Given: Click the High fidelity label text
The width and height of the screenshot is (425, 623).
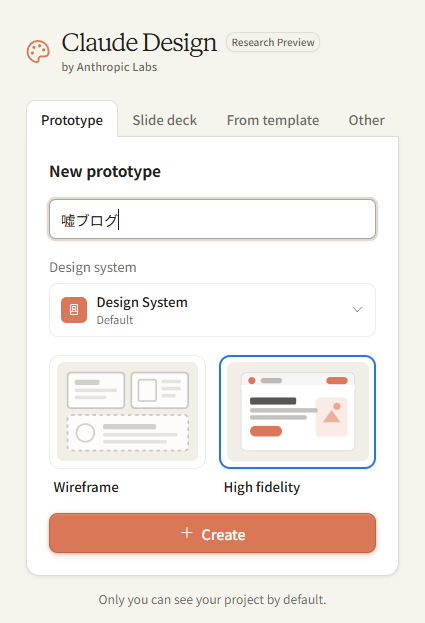Looking at the screenshot, I should [262, 487].
